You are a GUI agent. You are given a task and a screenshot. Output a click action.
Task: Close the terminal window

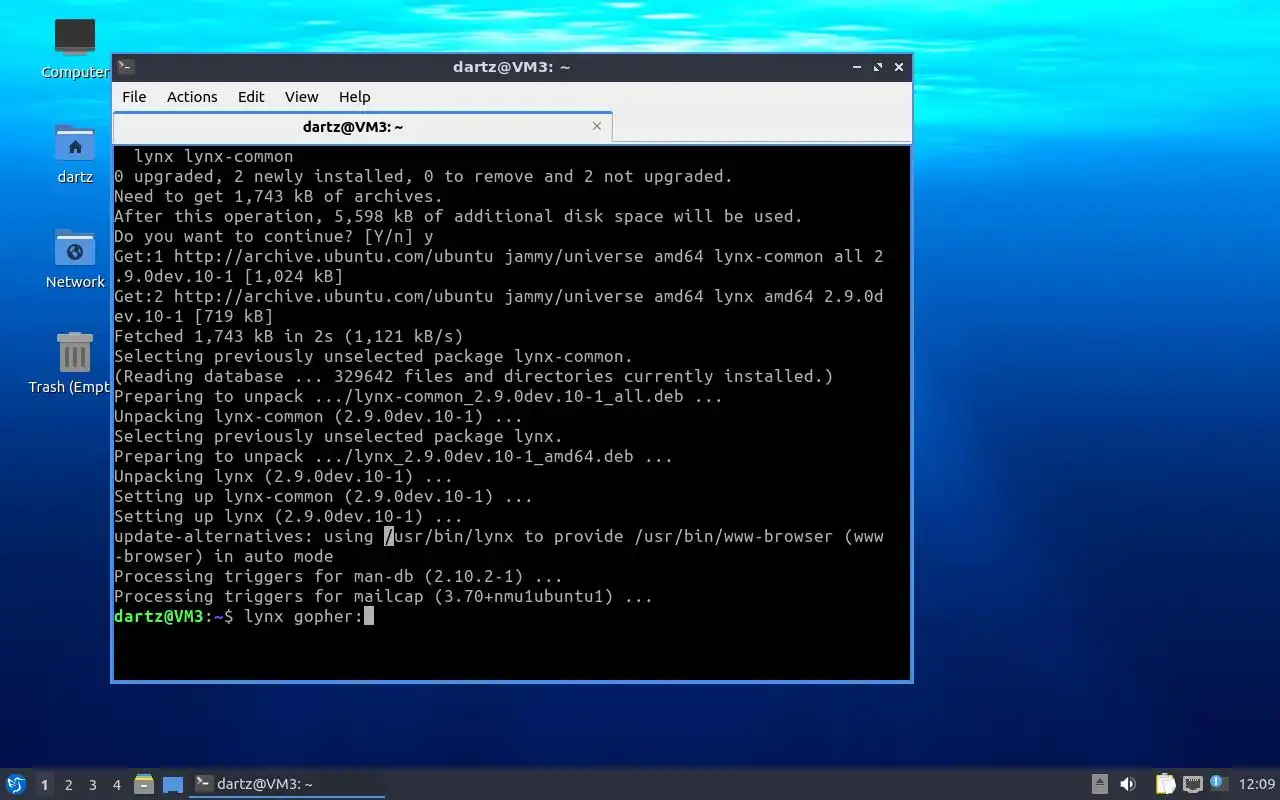pyautogui.click(x=899, y=67)
